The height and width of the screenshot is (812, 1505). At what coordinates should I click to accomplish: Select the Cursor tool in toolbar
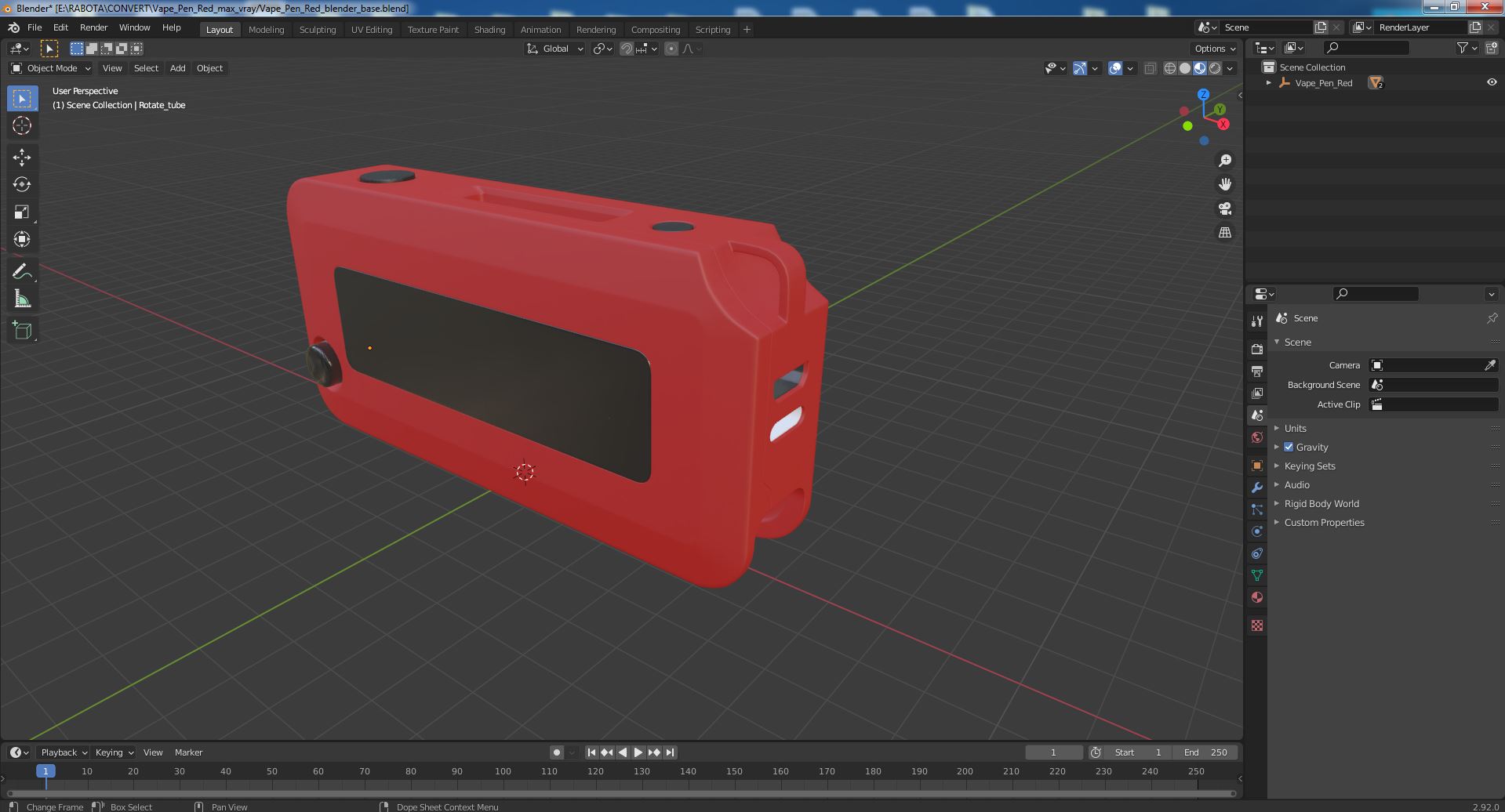(22, 125)
